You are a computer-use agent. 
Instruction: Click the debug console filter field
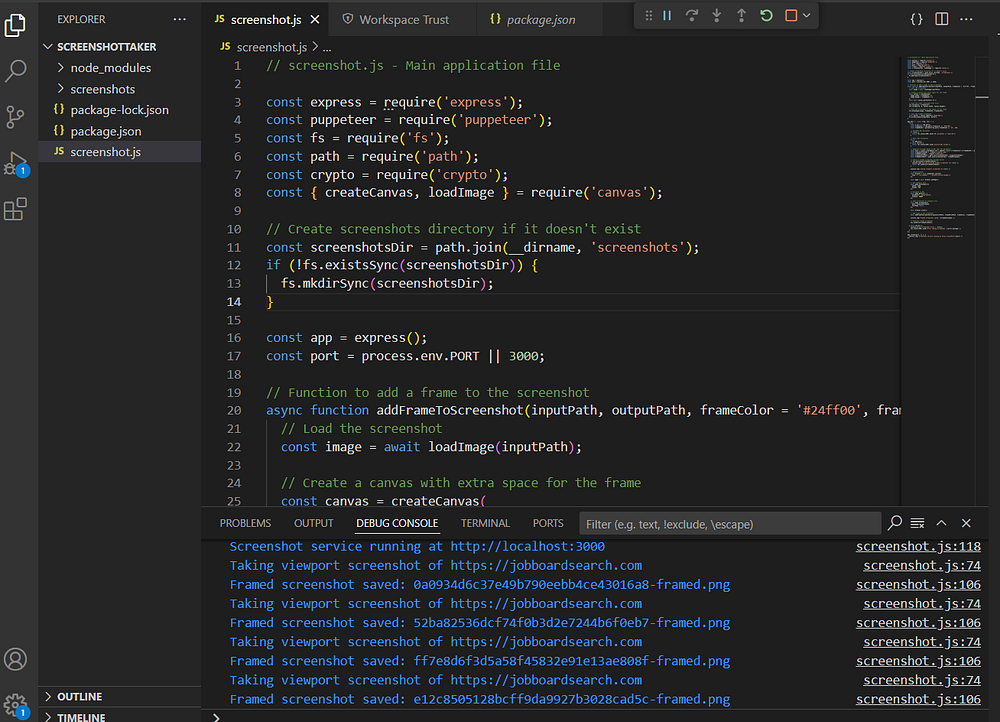pyautogui.click(x=730, y=524)
